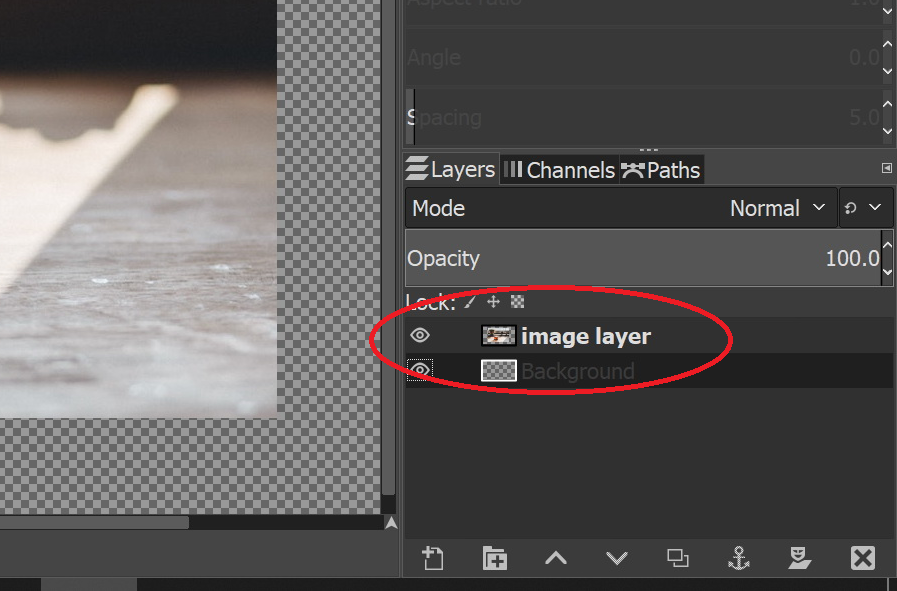Lock position and size of layer
Viewport: 897px width, 591px height.
click(493, 302)
